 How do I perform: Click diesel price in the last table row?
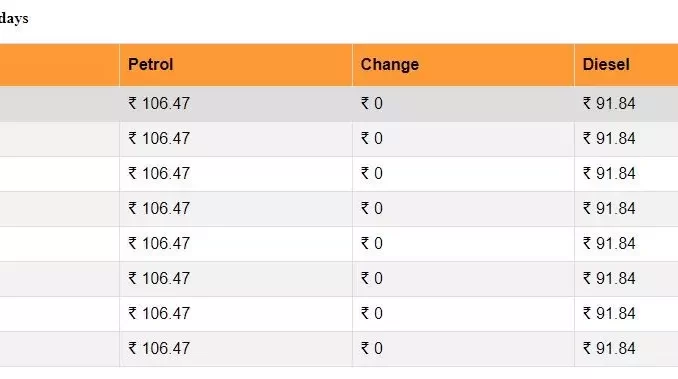point(609,349)
